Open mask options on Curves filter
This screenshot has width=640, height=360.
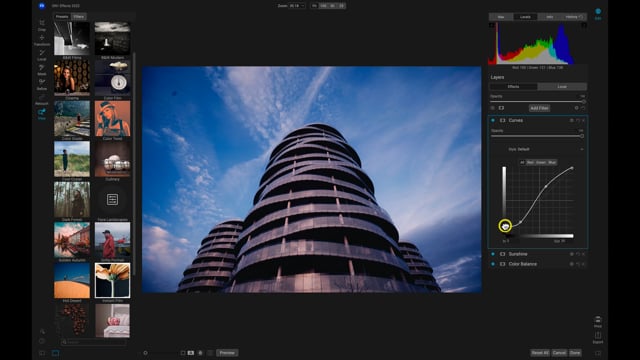pos(571,120)
